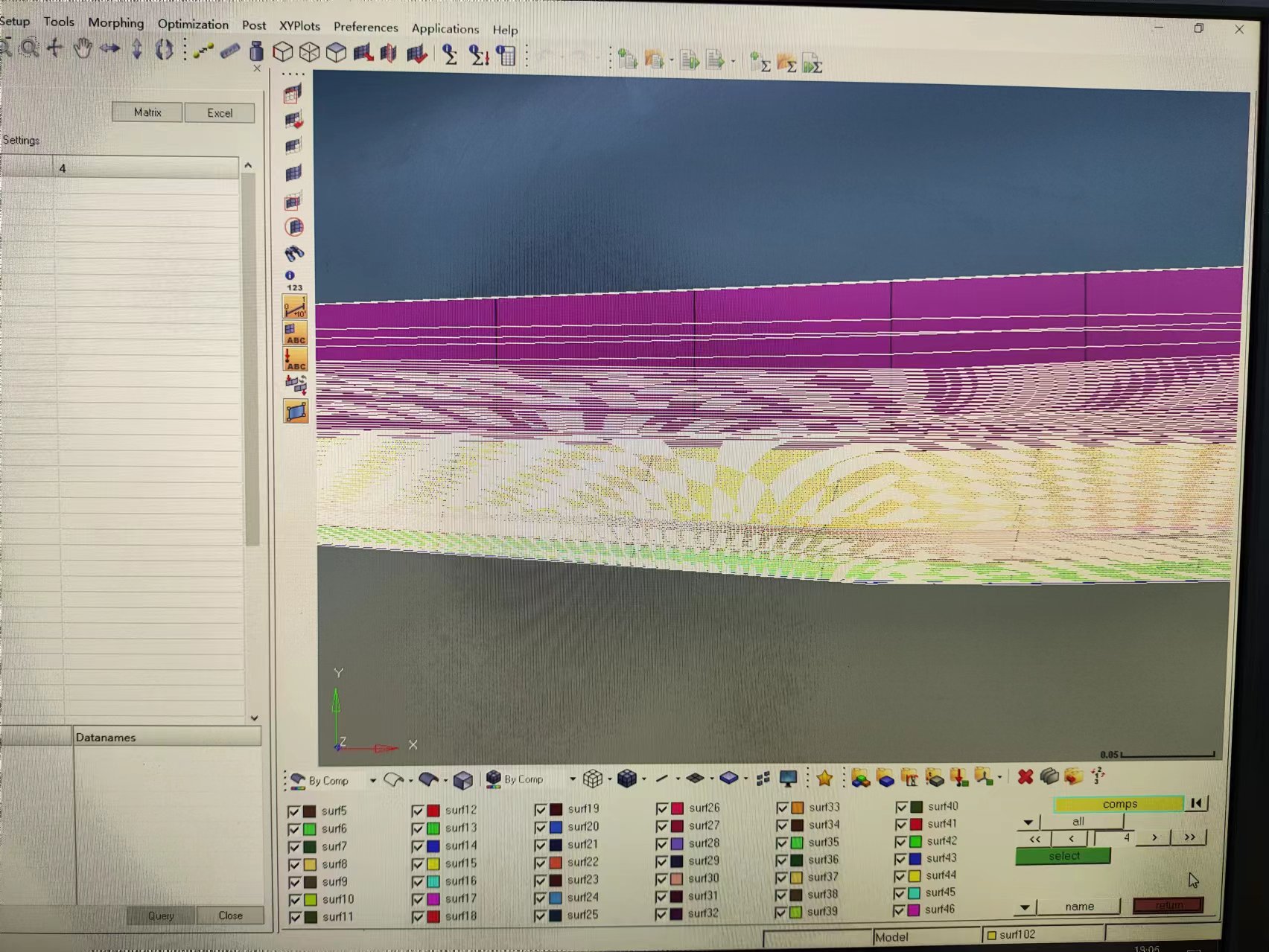The height and width of the screenshot is (952, 1269).
Task: Toggle the surf40 checkbox
Action: click(x=901, y=807)
